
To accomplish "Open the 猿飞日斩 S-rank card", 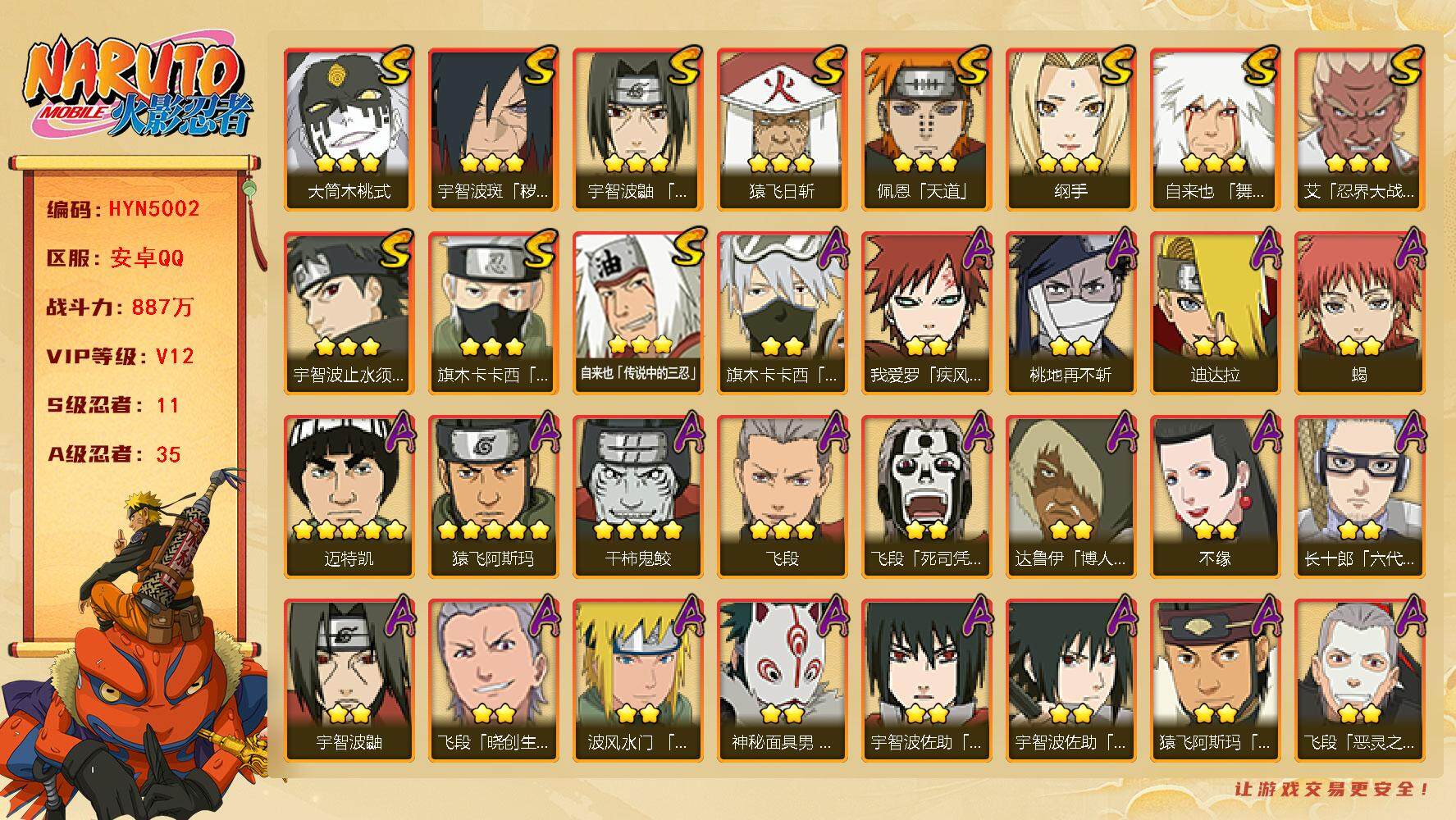I will point(782,130).
